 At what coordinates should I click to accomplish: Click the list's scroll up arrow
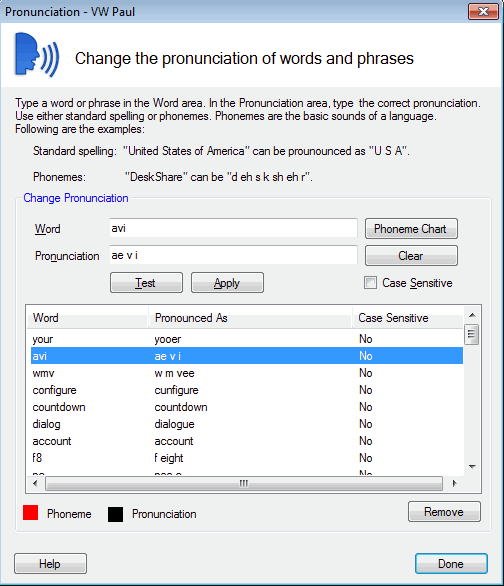(472, 315)
